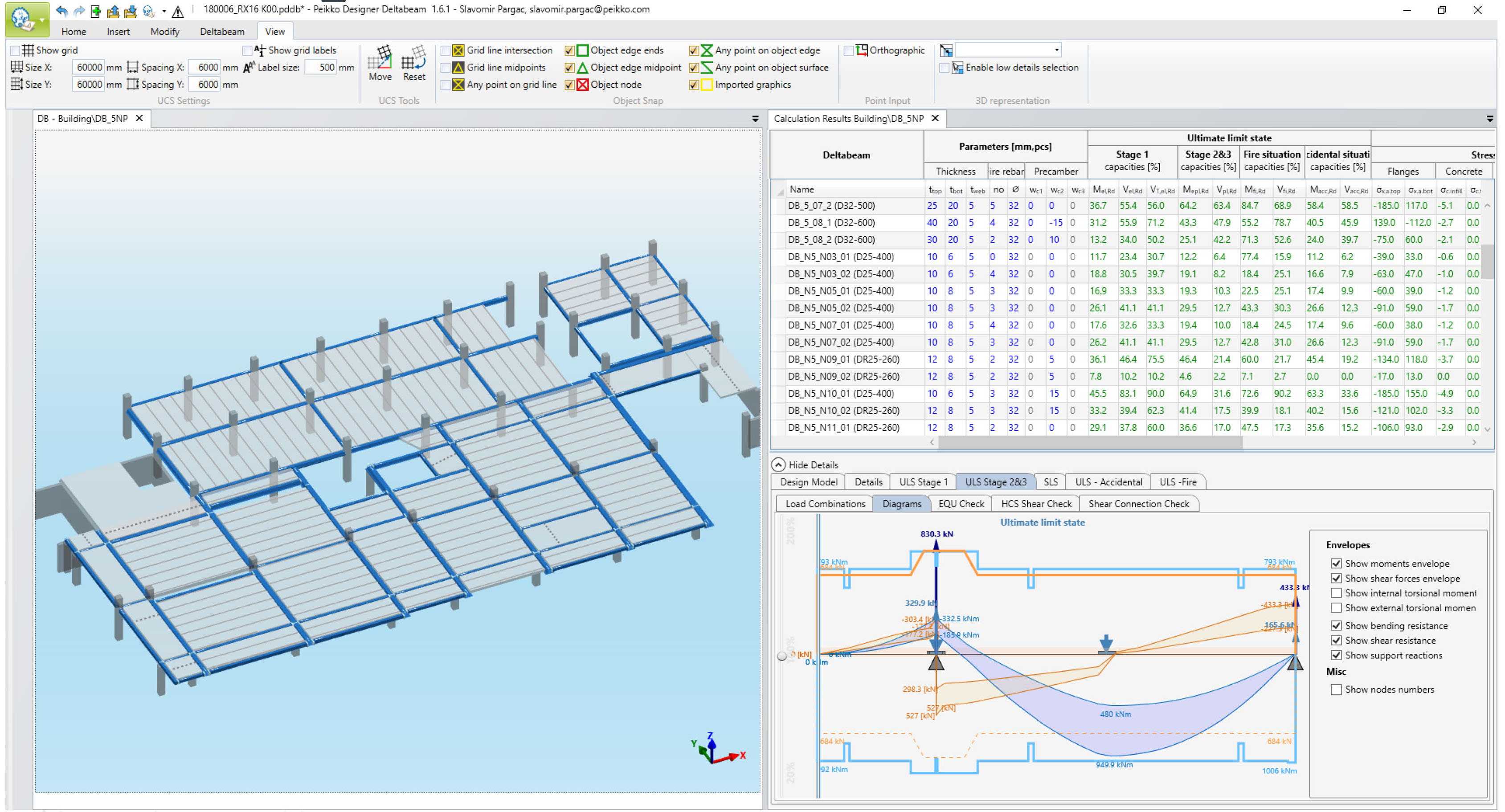Viewport: 1505px width, 812px height.
Task: Click the Move UCS tool
Action: pyautogui.click(x=380, y=63)
